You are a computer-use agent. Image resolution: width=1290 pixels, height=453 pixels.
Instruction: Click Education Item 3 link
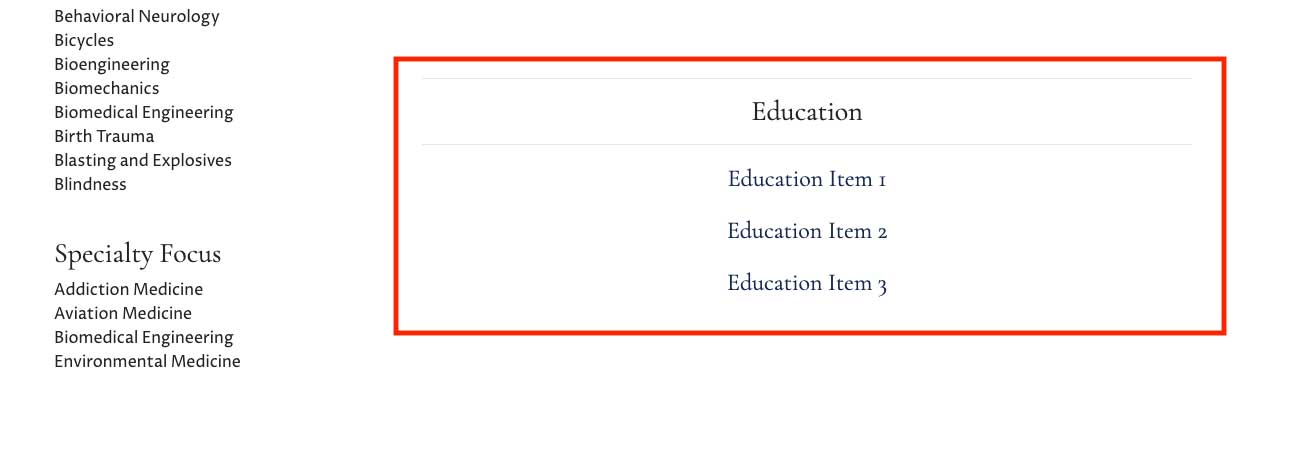[x=806, y=284]
